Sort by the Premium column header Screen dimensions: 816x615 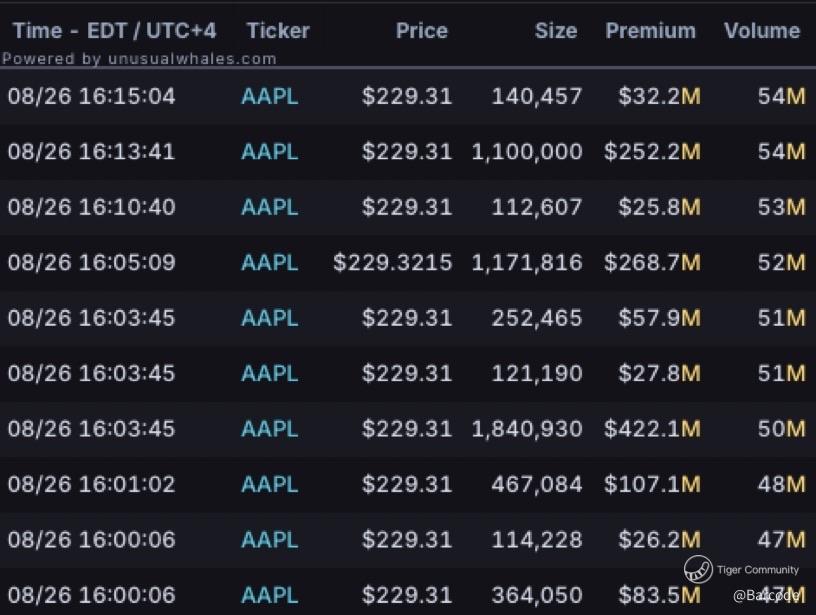(650, 30)
